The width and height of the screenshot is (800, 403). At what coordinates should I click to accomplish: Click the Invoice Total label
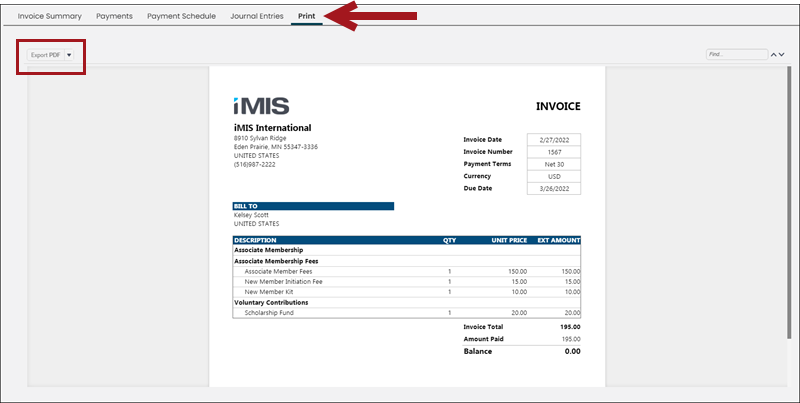[483, 327]
